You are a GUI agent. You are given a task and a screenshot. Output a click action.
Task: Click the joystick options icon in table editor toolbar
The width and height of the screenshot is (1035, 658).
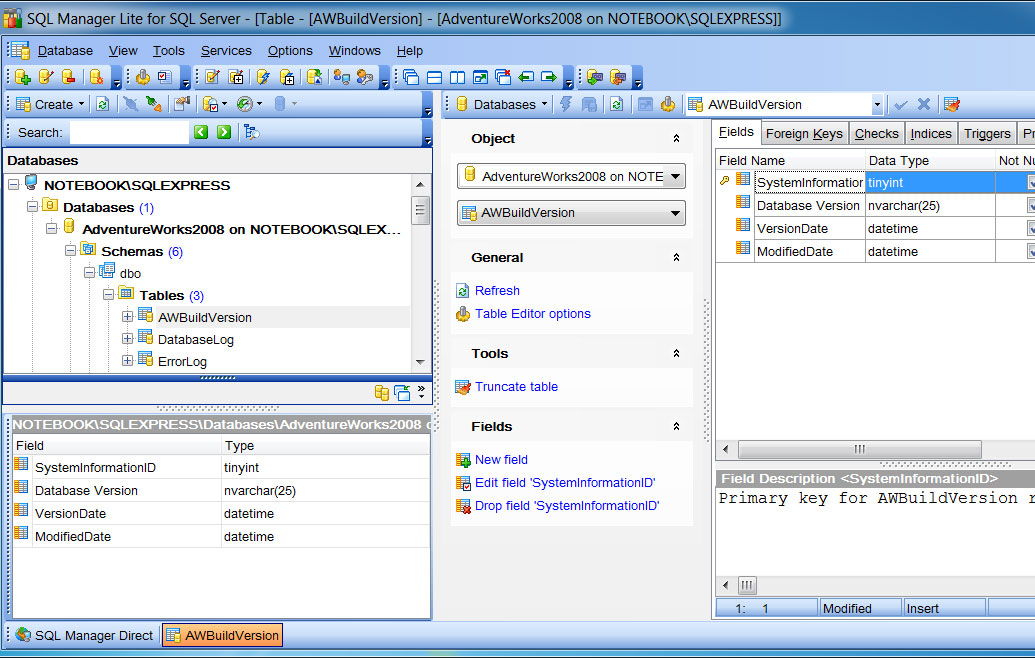click(x=668, y=104)
